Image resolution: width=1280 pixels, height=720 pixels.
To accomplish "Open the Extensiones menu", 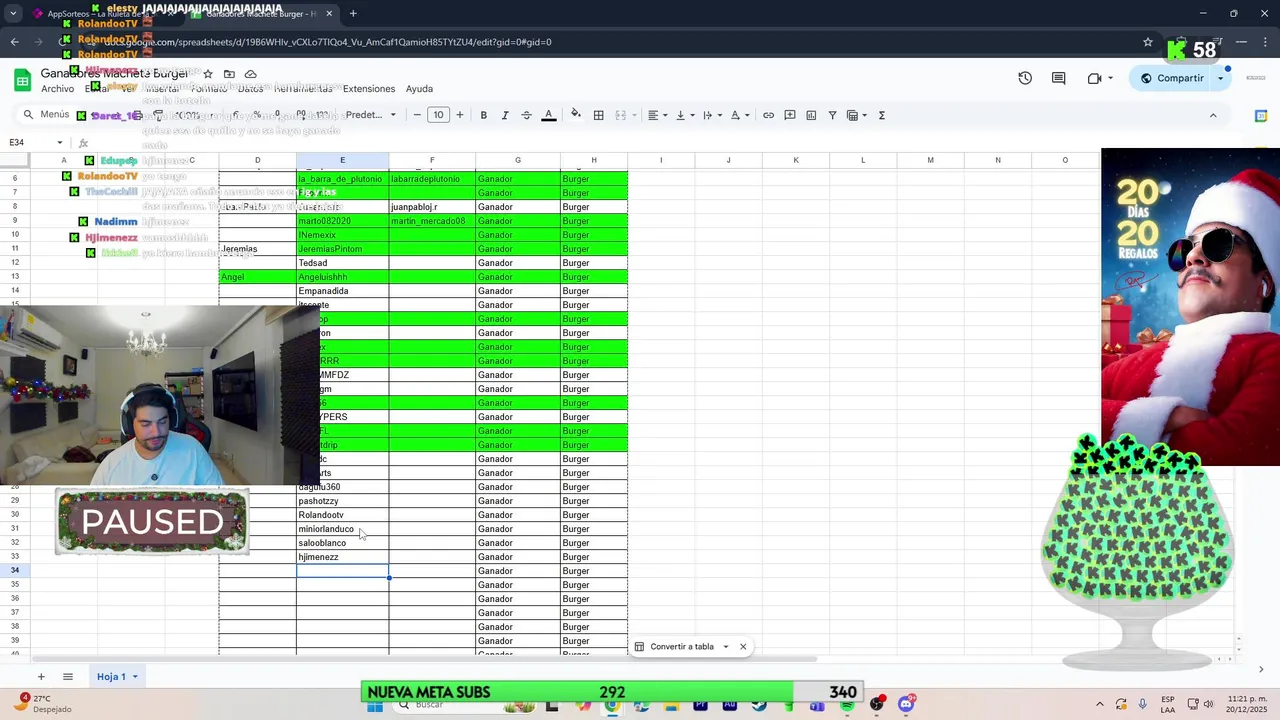I will coord(369,89).
